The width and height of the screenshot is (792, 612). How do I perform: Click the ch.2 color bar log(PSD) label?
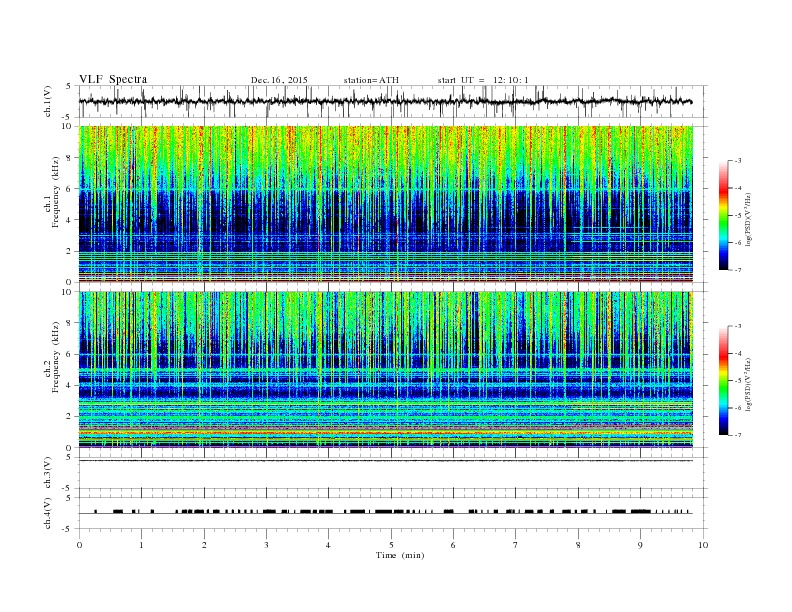click(749, 384)
